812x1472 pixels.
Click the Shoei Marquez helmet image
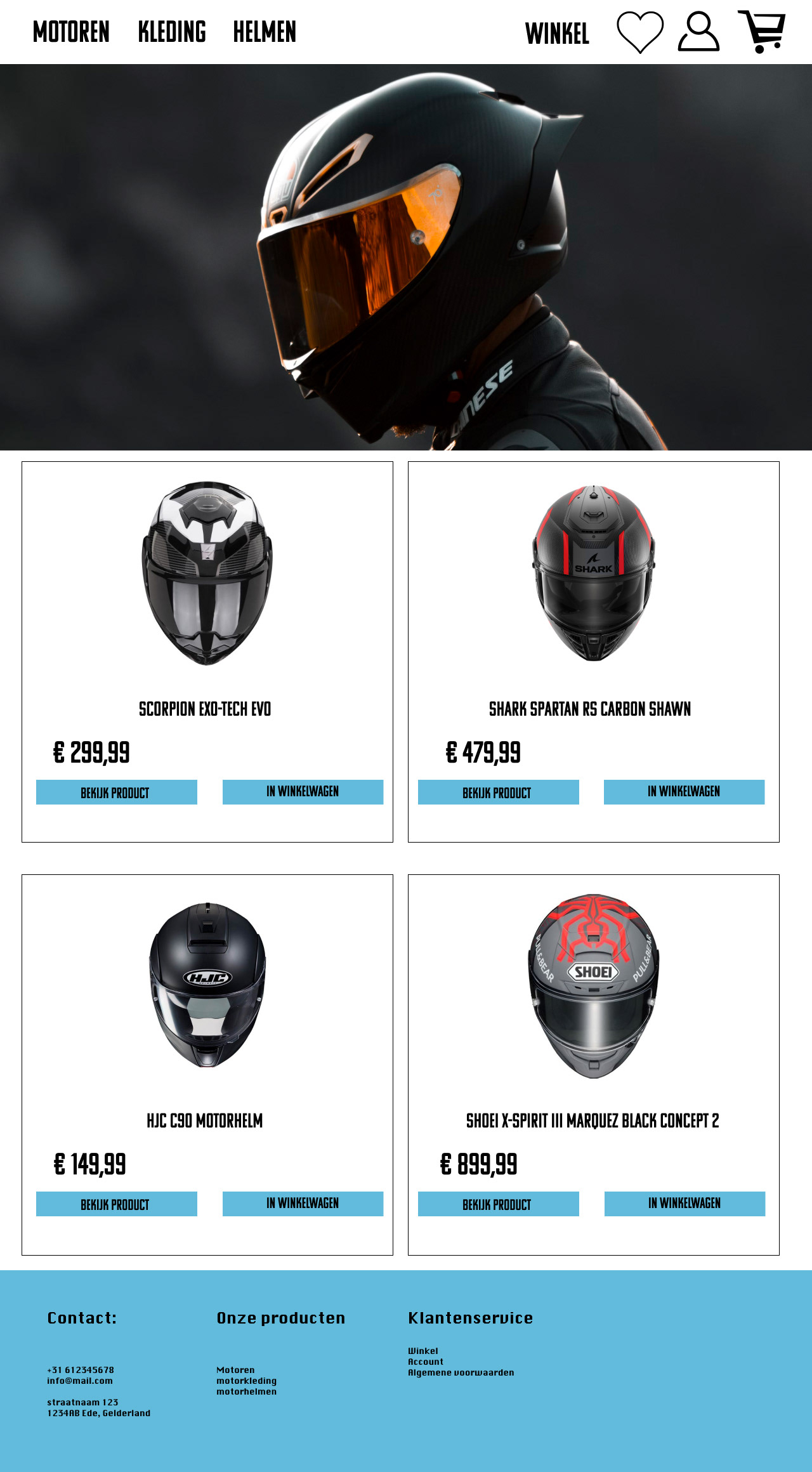tap(593, 986)
